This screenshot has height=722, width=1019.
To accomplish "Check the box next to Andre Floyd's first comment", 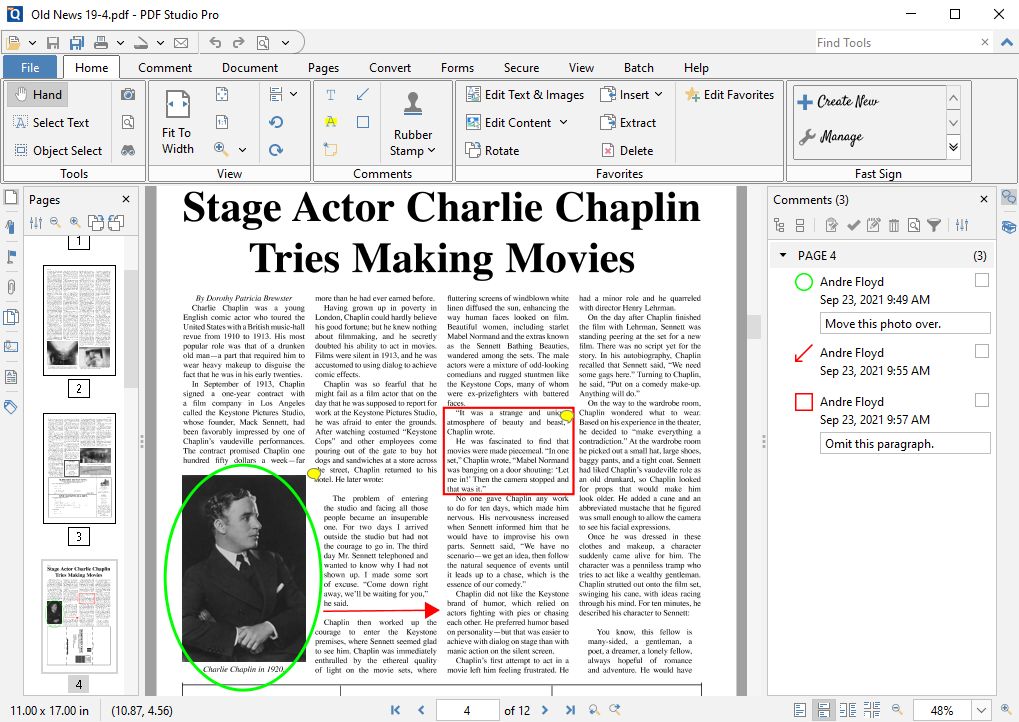I will coord(979,281).
